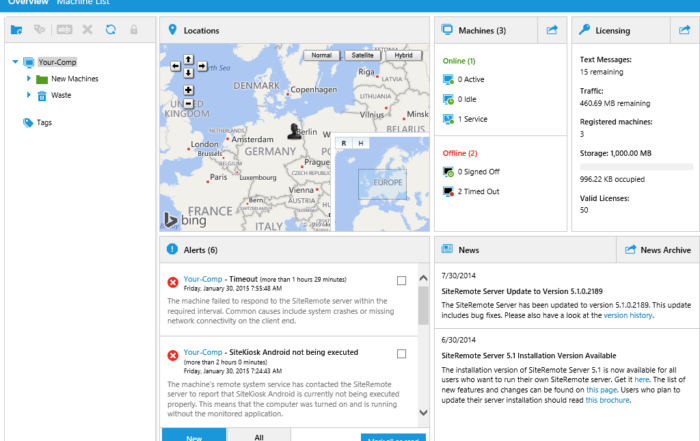Click the H button on mini map
Screen dimensions: 700x441
(361, 143)
